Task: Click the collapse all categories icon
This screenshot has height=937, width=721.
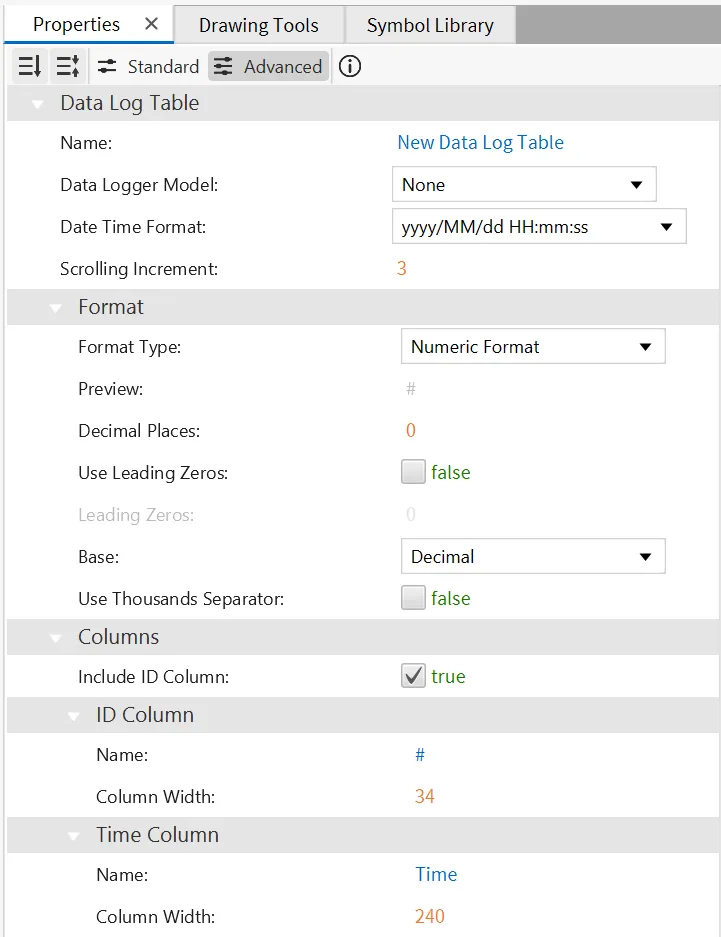Action: (x=67, y=67)
